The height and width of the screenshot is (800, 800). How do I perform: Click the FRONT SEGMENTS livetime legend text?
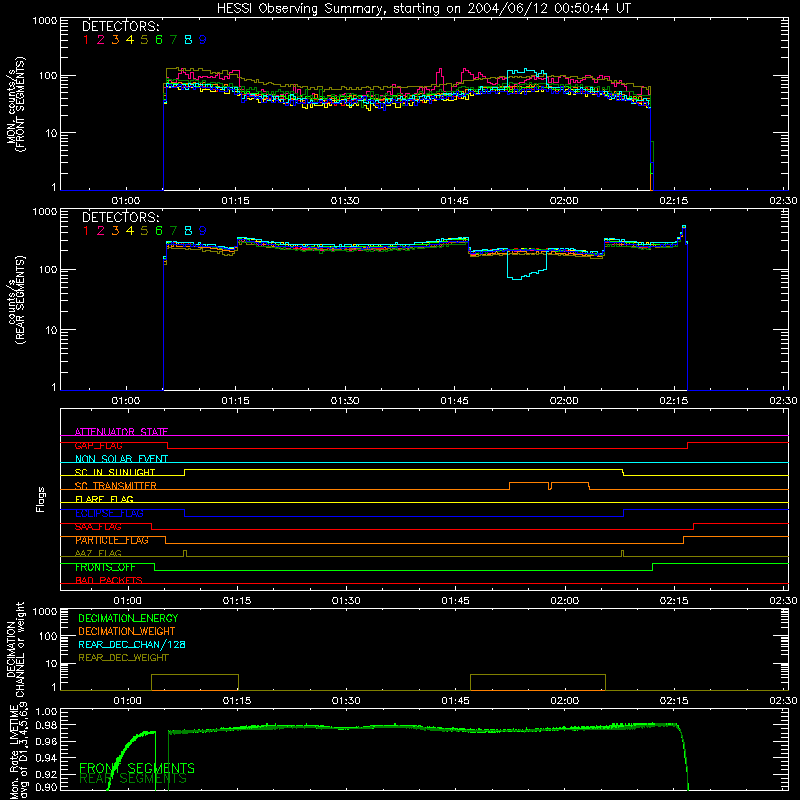coord(137,768)
